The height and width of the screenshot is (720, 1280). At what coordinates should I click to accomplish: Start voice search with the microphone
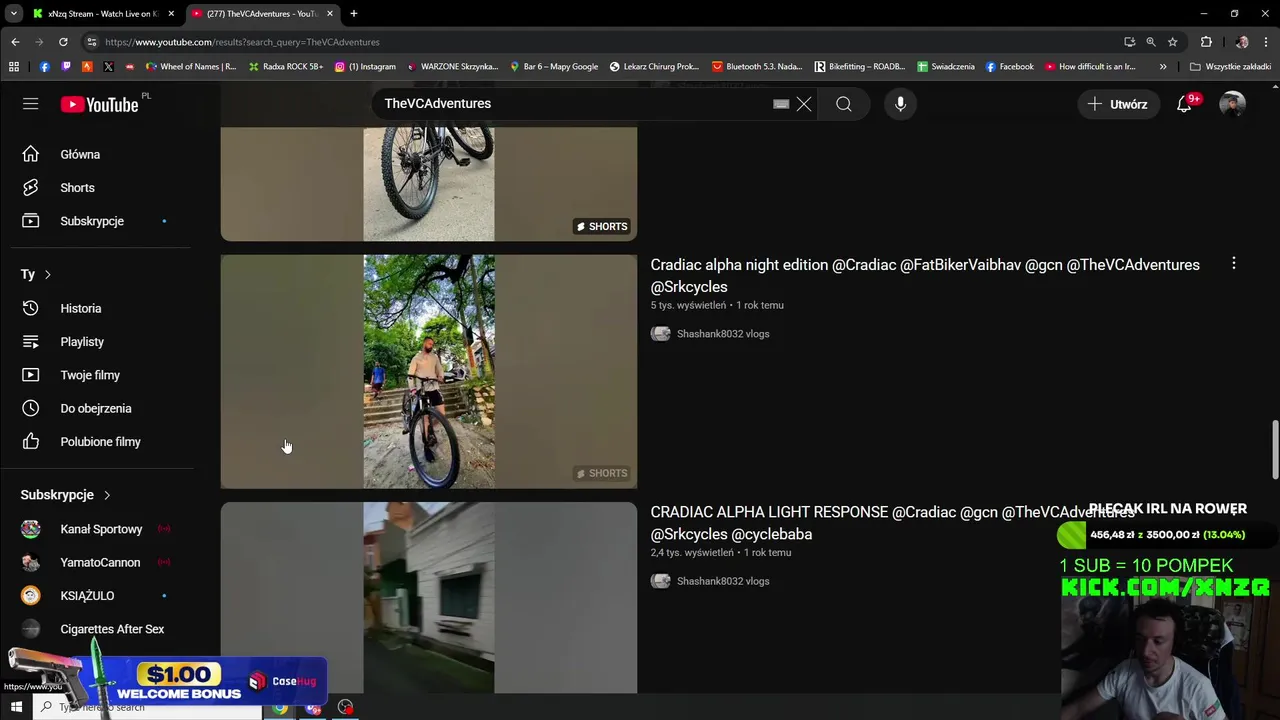(900, 104)
